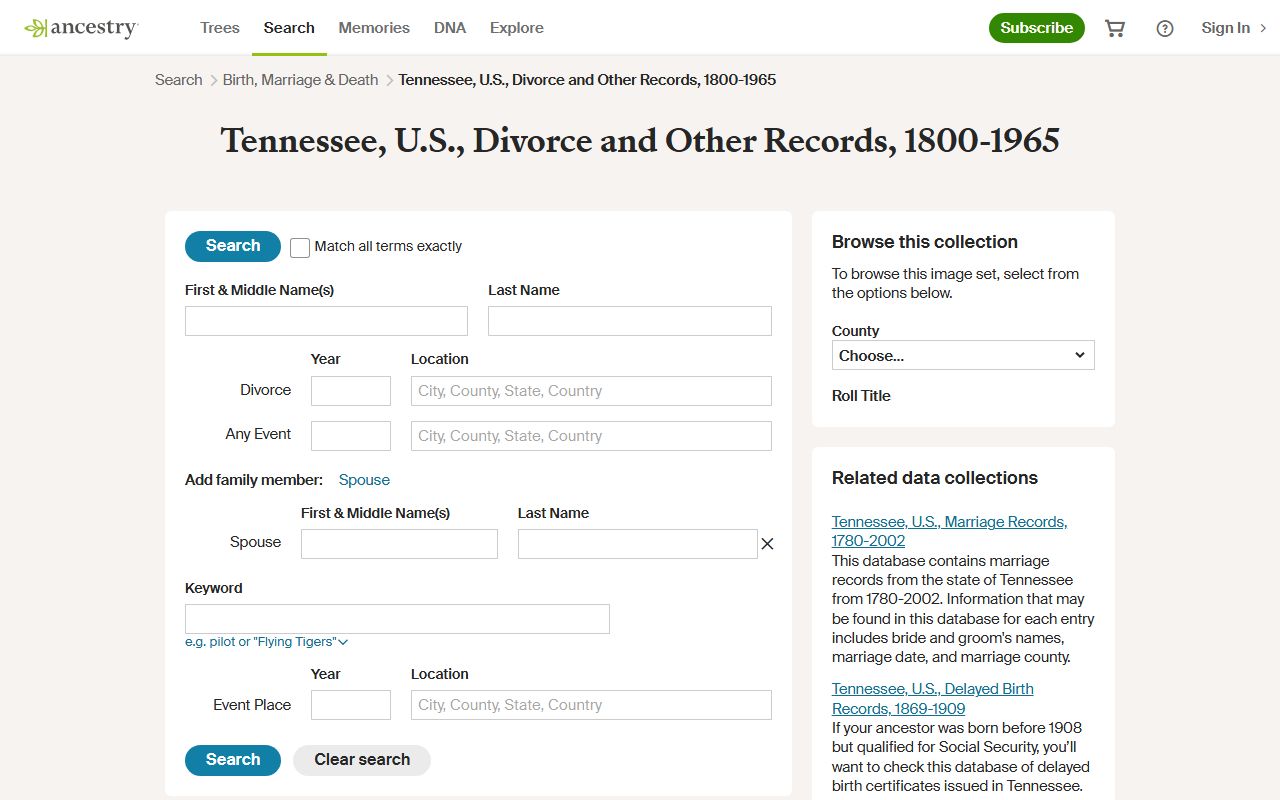The height and width of the screenshot is (800, 1280).
Task: Focus the Any Event Location field
Action: (x=591, y=436)
